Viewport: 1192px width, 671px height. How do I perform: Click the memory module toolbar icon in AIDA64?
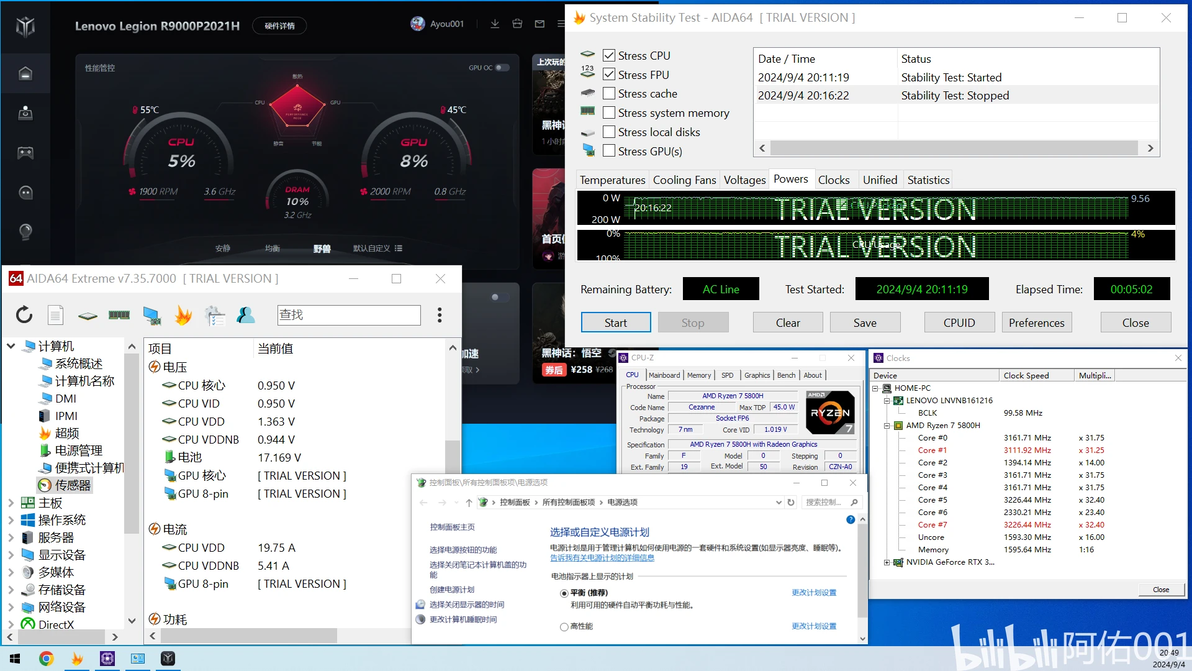119,315
